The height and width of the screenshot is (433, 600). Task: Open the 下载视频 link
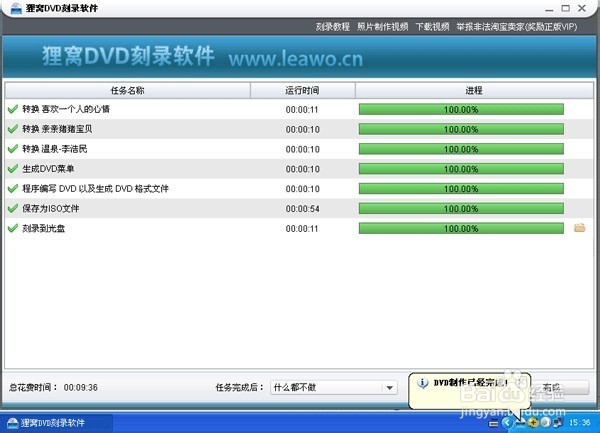[432, 27]
